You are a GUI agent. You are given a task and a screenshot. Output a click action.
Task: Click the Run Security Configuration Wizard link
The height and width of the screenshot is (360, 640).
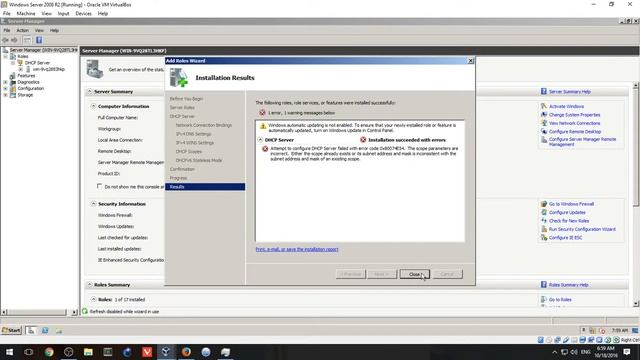tap(582, 229)
